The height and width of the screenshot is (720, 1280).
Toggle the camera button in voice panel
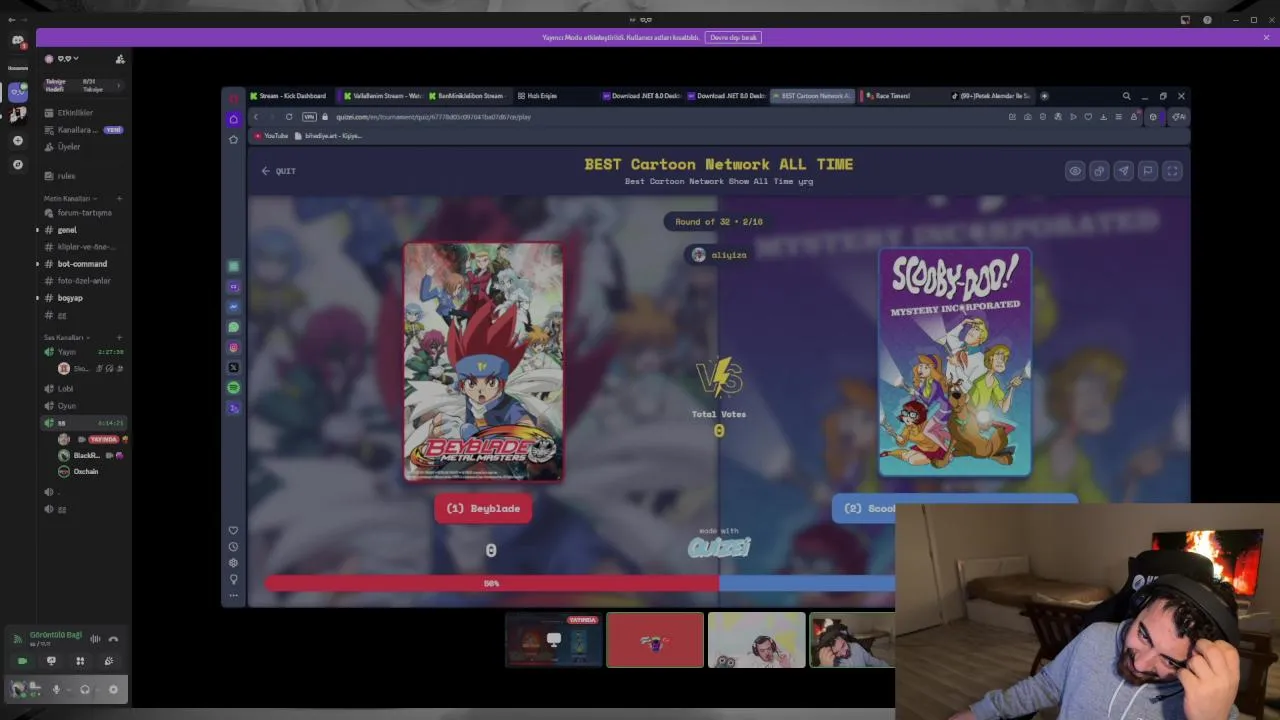22,661
